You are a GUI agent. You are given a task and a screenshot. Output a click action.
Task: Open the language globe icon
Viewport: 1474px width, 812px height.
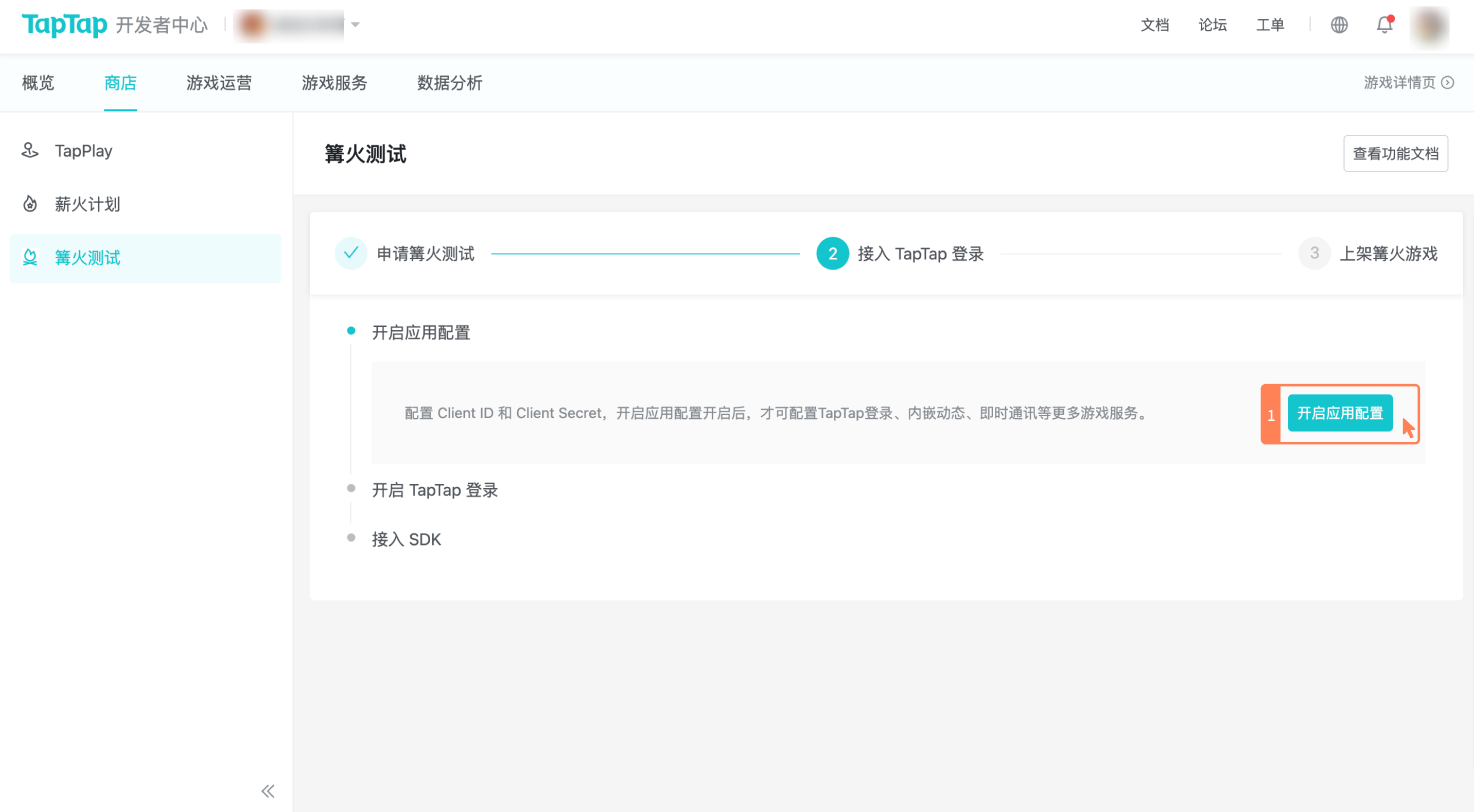coord(1339,25)
